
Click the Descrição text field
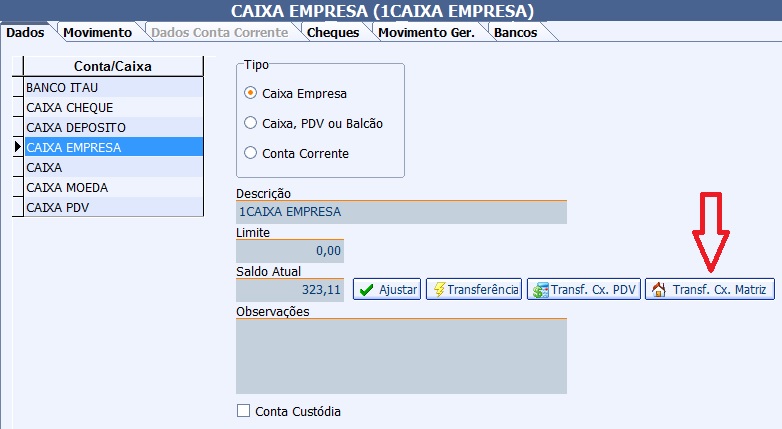pos(401,212)
